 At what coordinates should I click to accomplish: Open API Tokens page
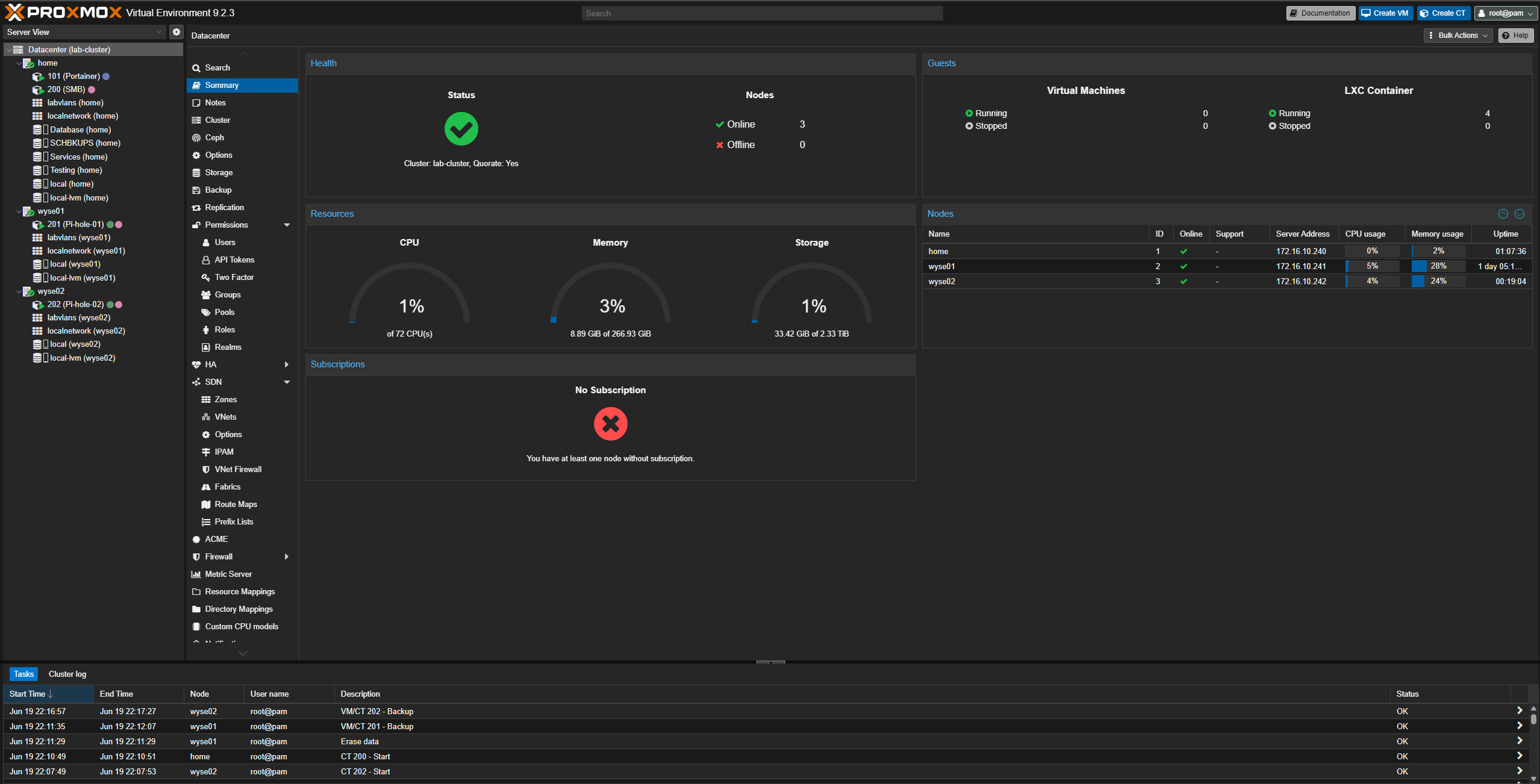click(234, 260)
